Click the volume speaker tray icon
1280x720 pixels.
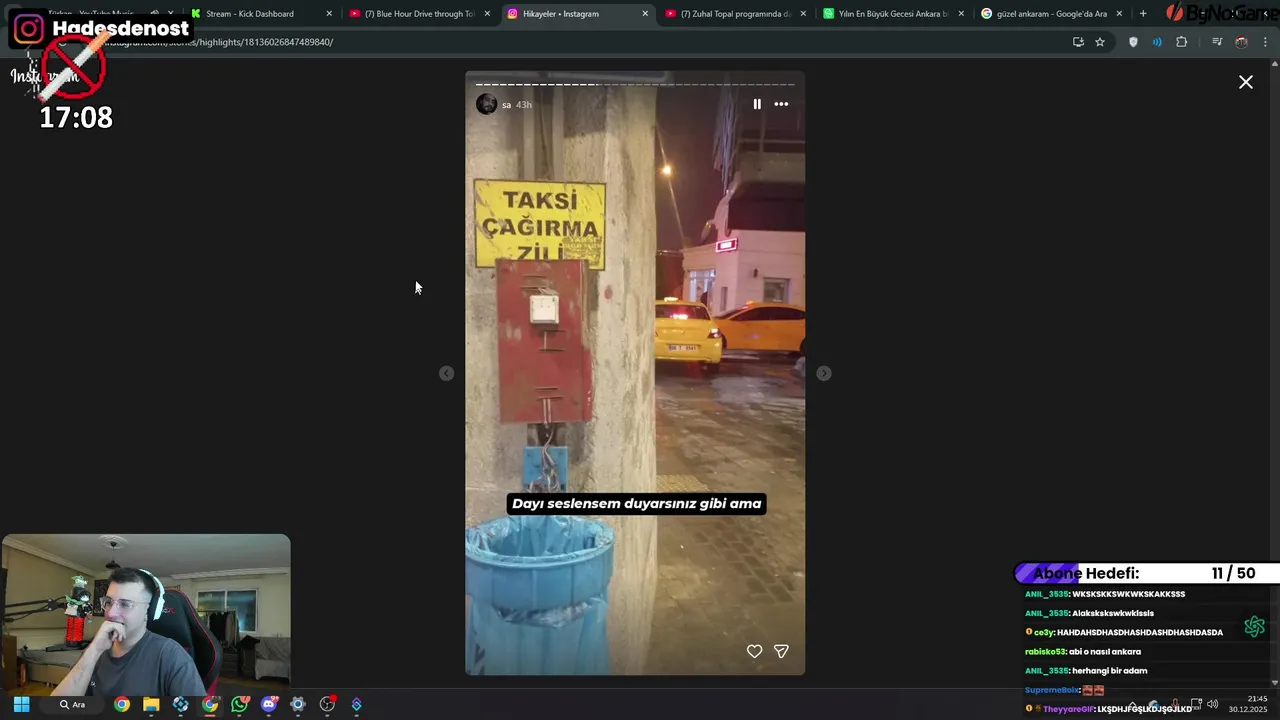coord(1212,704)
